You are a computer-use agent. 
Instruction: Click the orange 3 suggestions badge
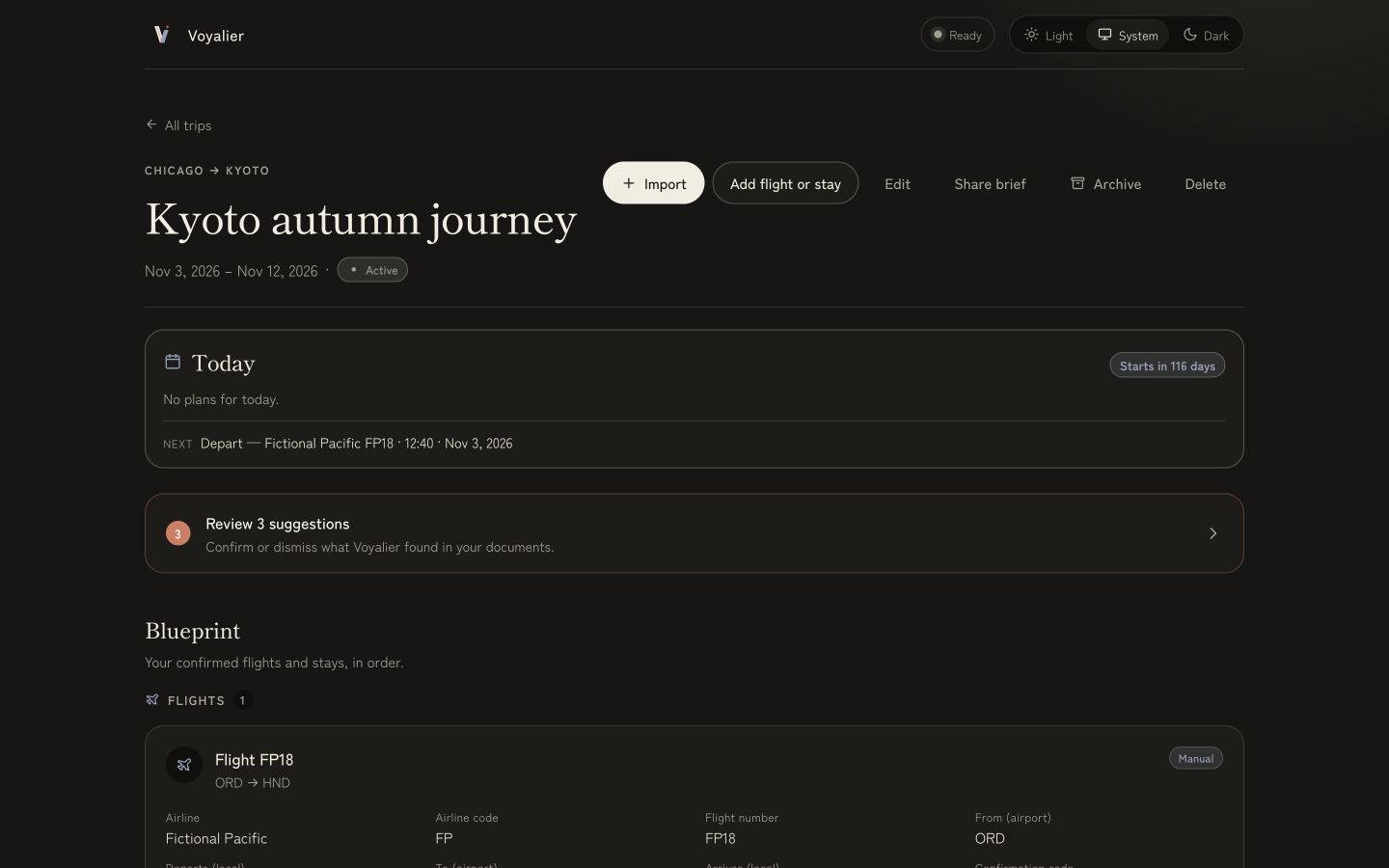[177, 533]
